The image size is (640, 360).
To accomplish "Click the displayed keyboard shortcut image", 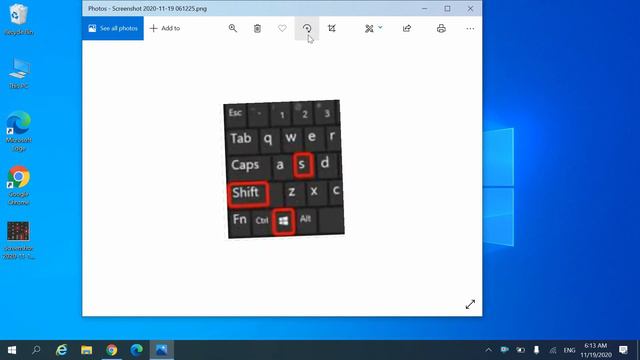I will pos(284,169).
